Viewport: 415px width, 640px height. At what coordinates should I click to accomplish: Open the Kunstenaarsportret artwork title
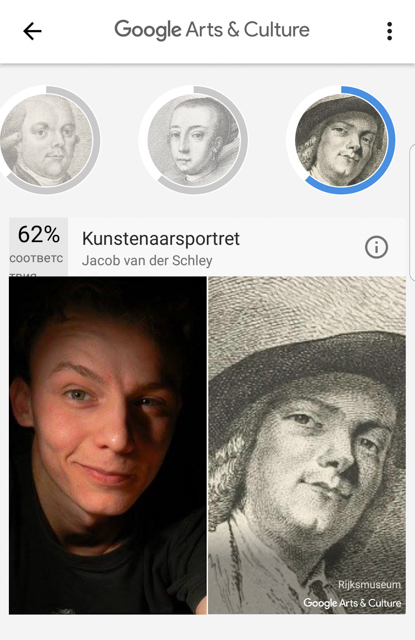pos(161,239)
